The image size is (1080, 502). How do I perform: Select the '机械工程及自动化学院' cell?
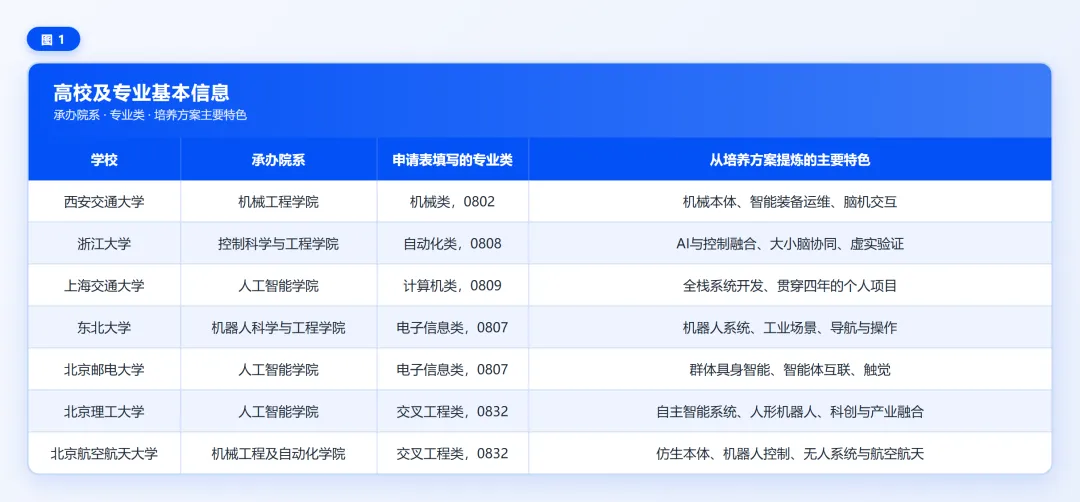point(278,454)
